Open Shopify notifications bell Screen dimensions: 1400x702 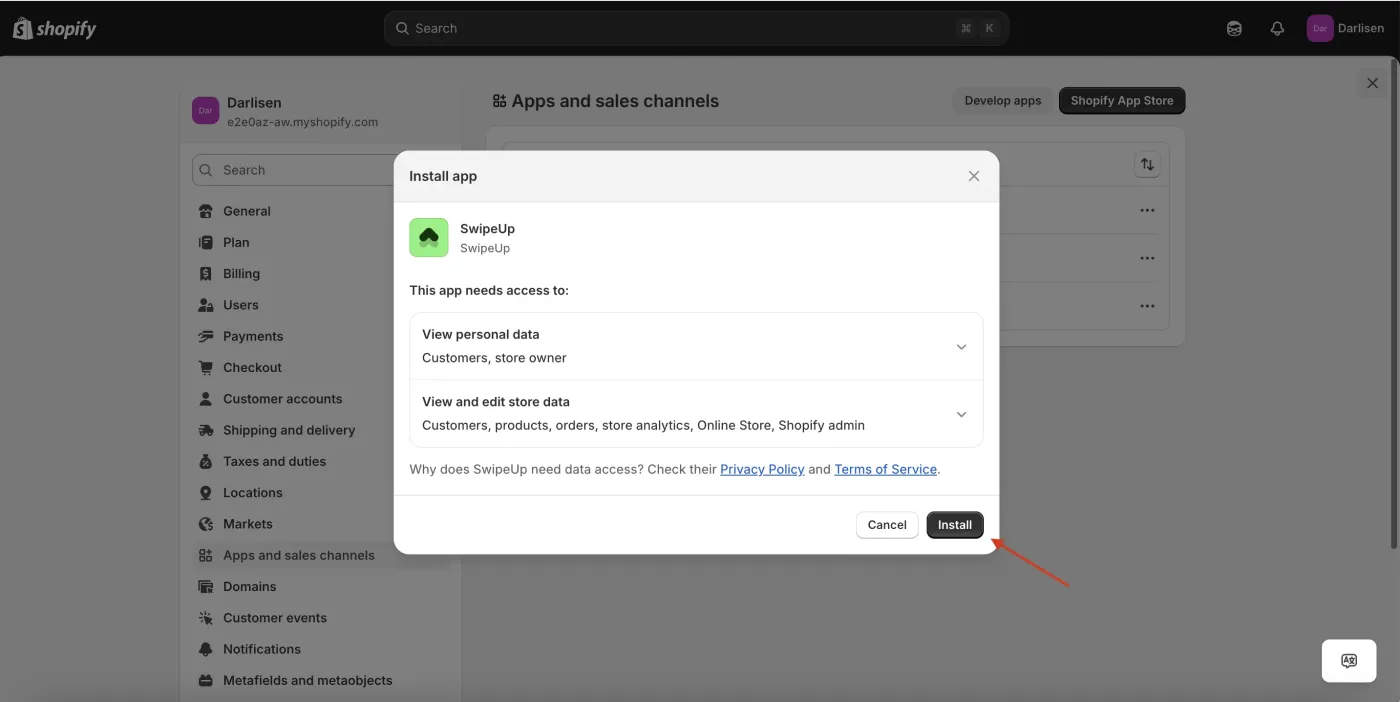coord(1277,28)
